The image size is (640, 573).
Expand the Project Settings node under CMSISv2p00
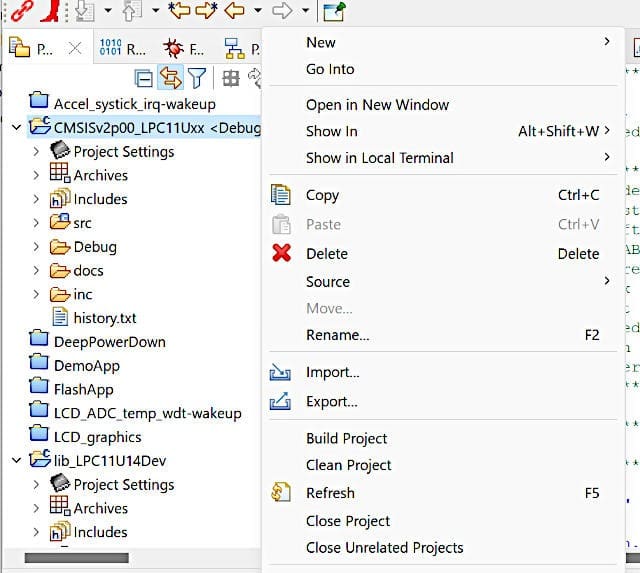(x=37, y=152)
